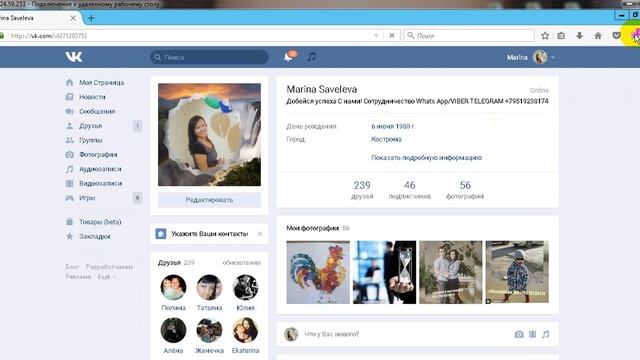Dismiss the Укажите Ваши контакты banner
The height and width of the screenshot is (360, 640).
(x=260, y=234)
